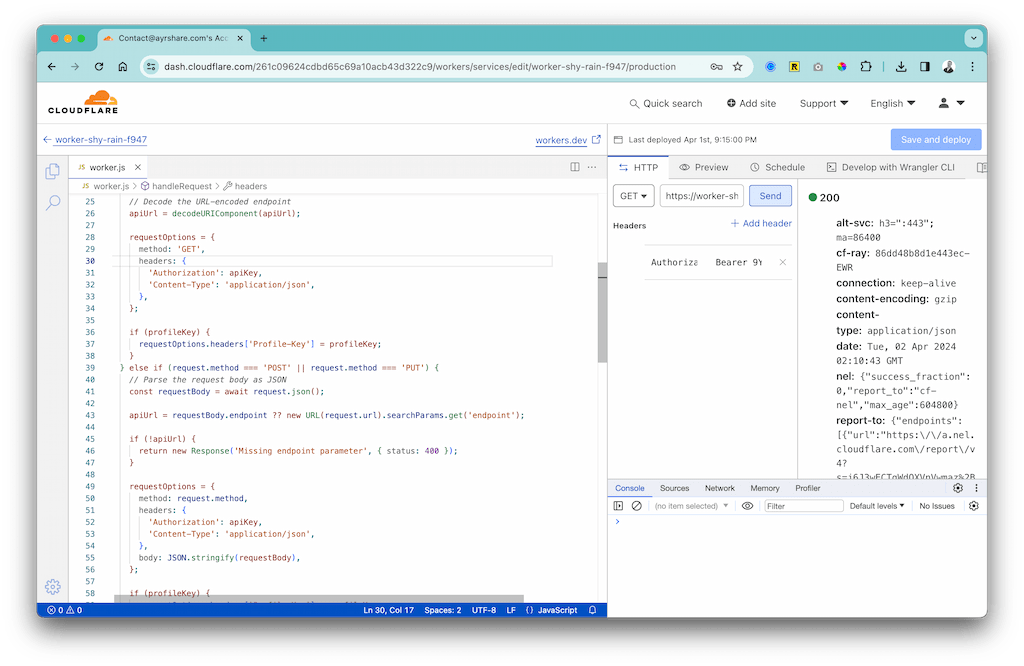The image size is (1024, 666).
Task: Toggle the console sidebar panel icon
Action: click(618, 506)
